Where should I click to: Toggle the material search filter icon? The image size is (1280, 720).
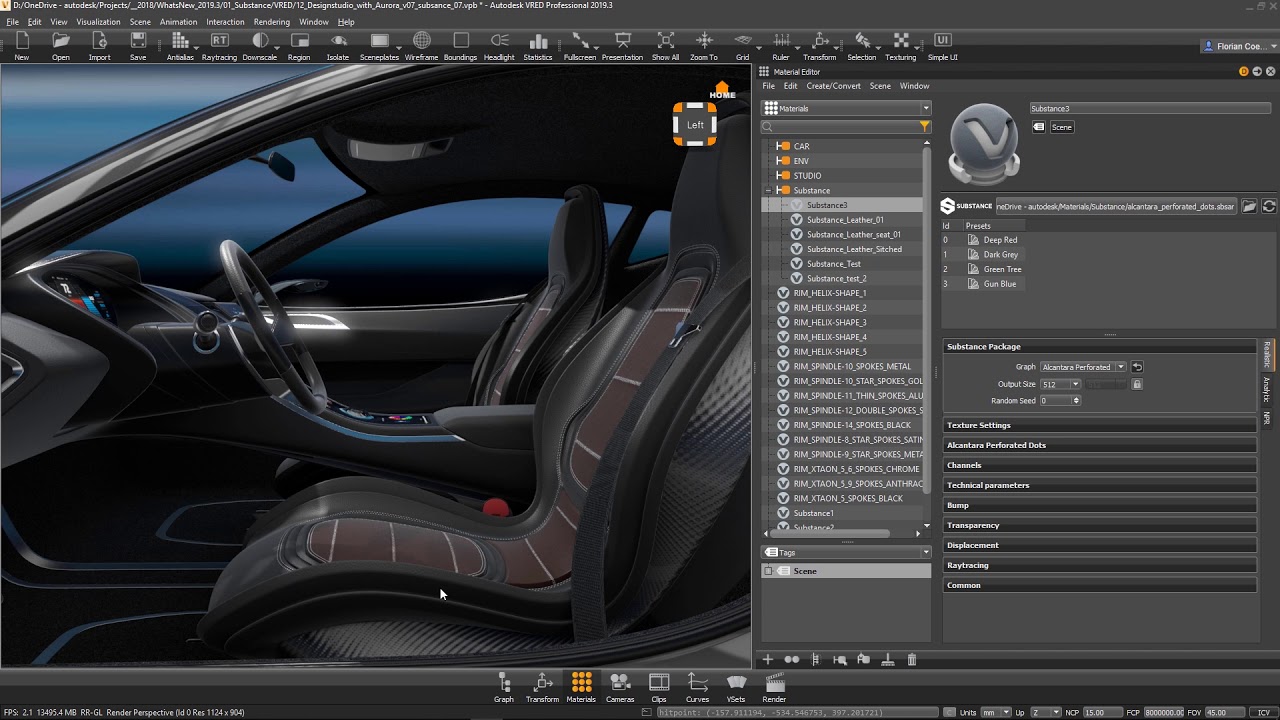click(924, 127)
